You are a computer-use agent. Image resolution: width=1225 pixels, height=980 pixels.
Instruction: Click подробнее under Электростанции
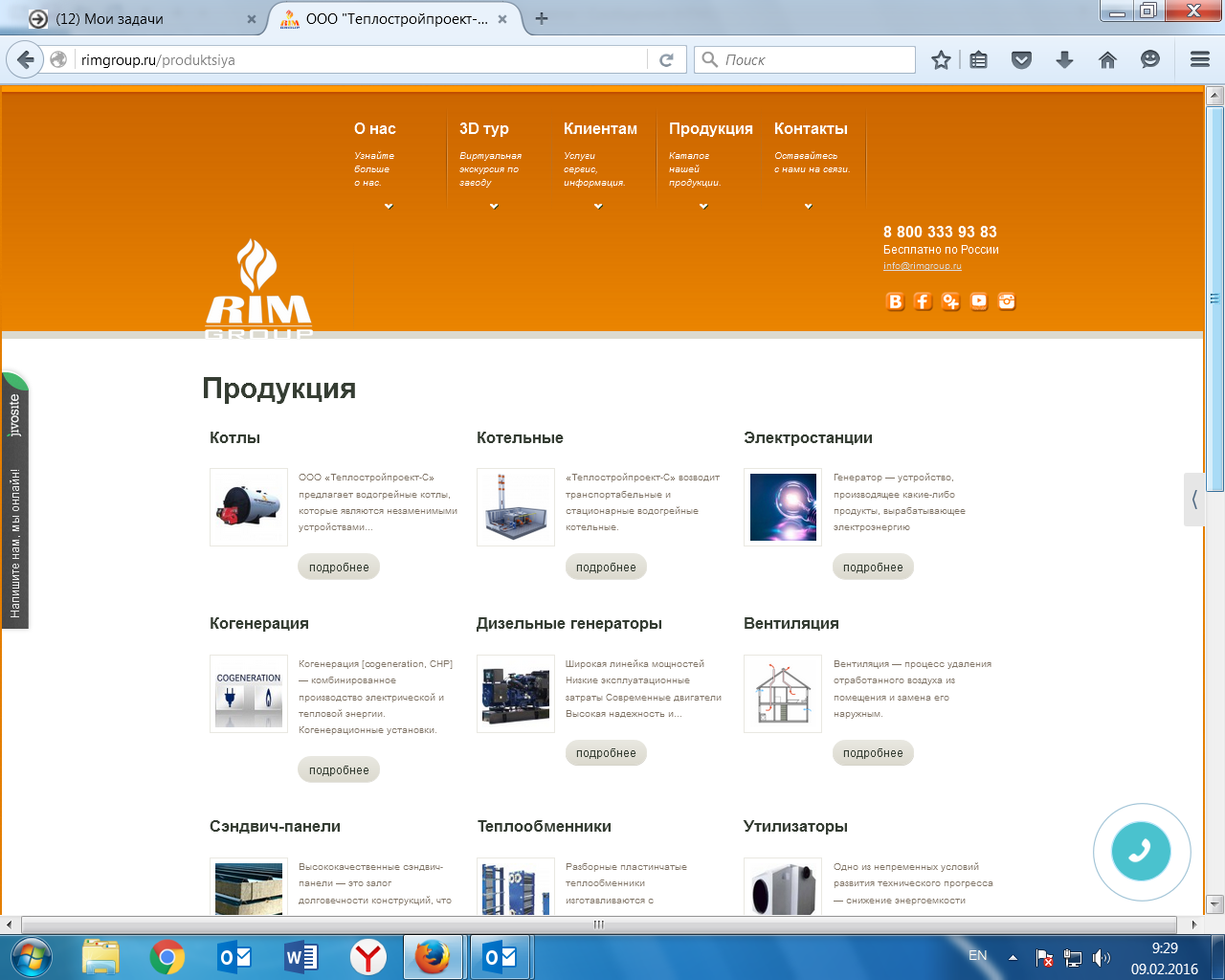pyautogui.click(x=873, y=568)
